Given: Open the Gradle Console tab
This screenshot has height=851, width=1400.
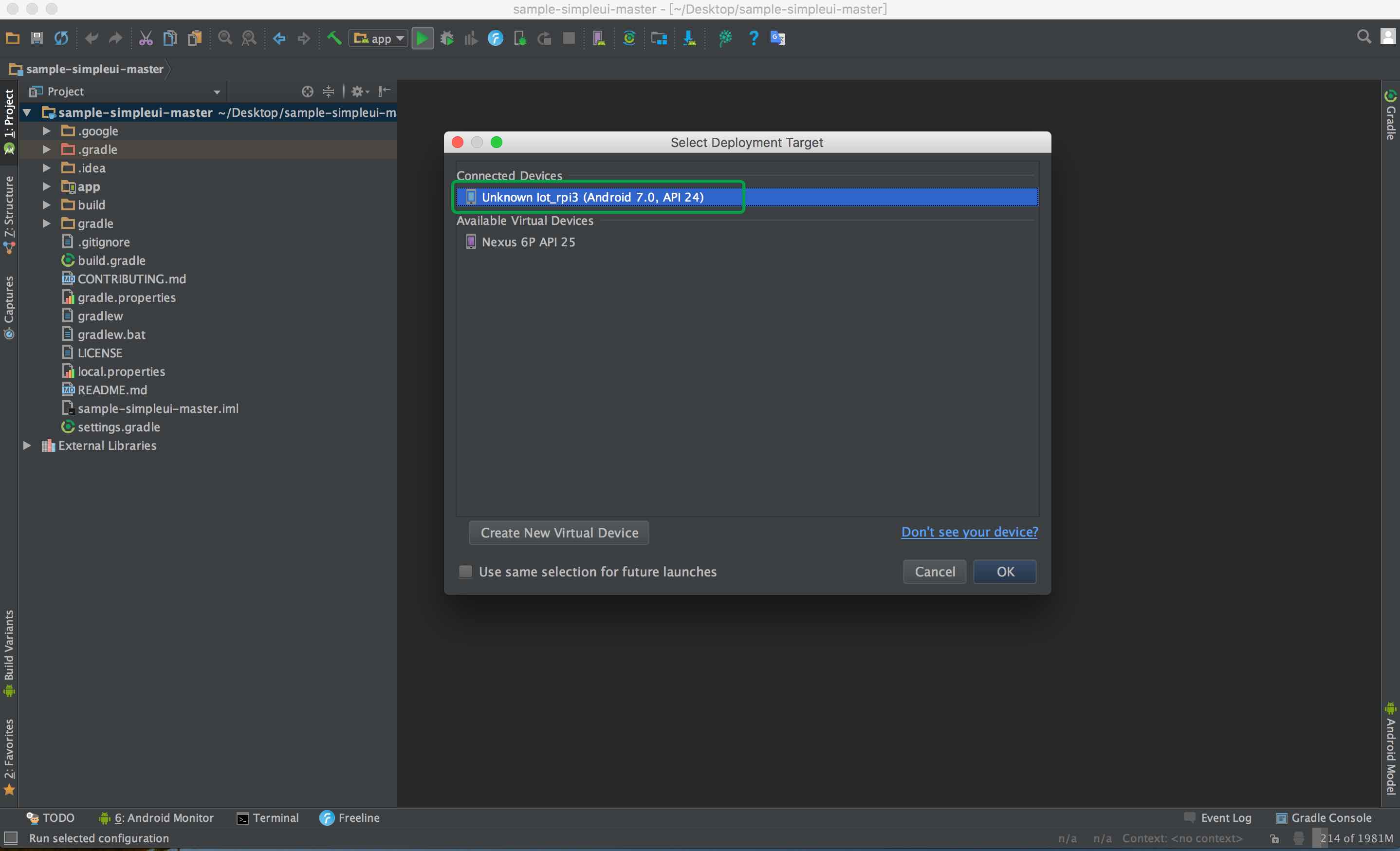Looking at the screenshot, I should pos(1324,817).
